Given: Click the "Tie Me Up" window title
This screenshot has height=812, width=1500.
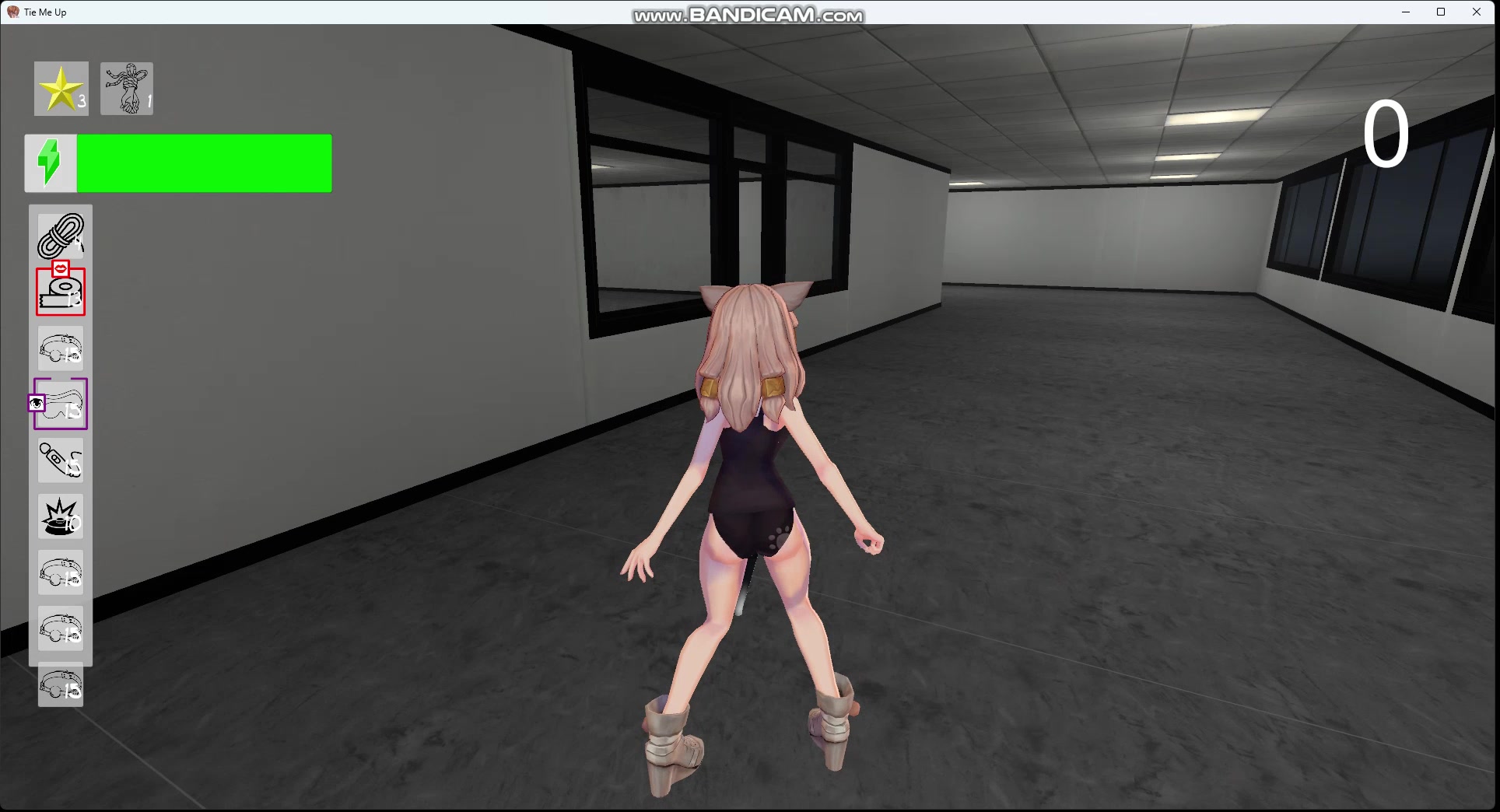Looking at the screenshot, I should pyautogui.click(x=45, y=12).
